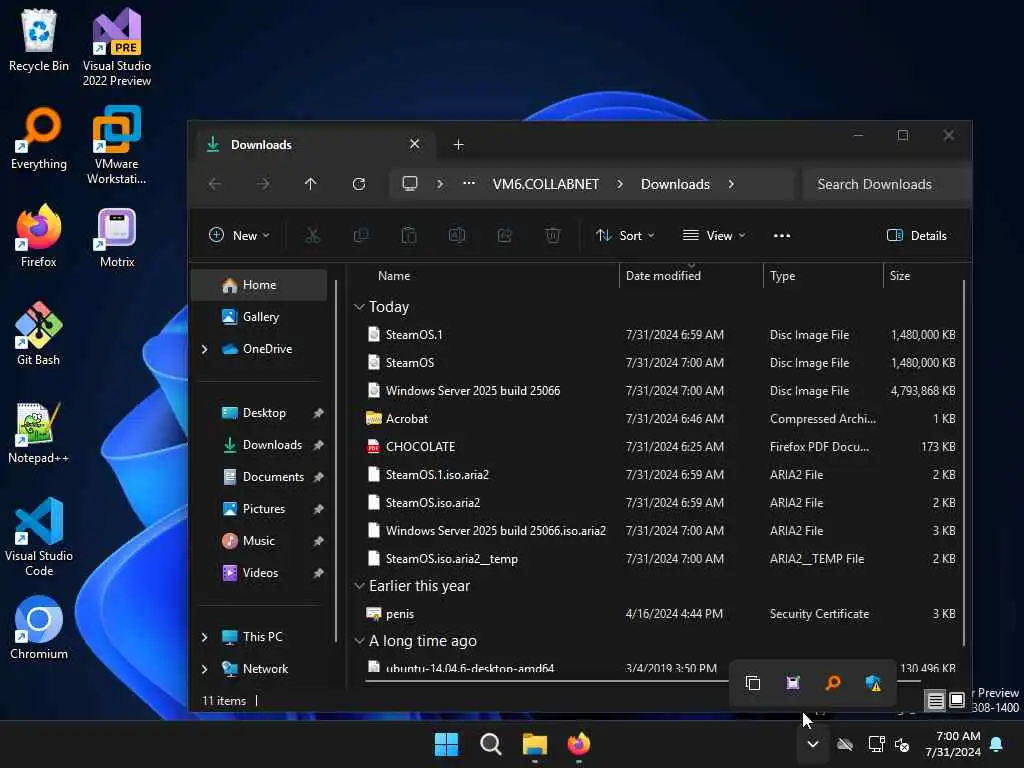Collapse the Earlier this year group
The height and width of the screenshot is (768, 1024).
click(359, 586)
